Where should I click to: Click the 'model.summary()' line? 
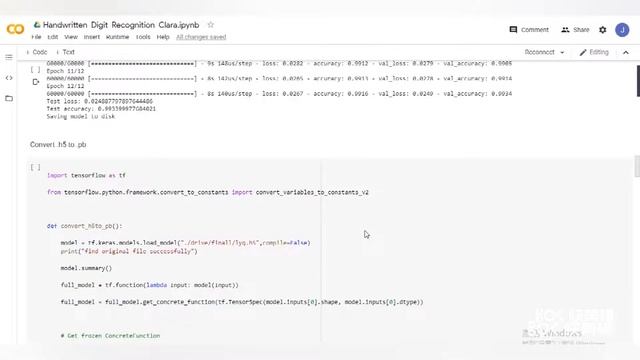tap(86, 268)
